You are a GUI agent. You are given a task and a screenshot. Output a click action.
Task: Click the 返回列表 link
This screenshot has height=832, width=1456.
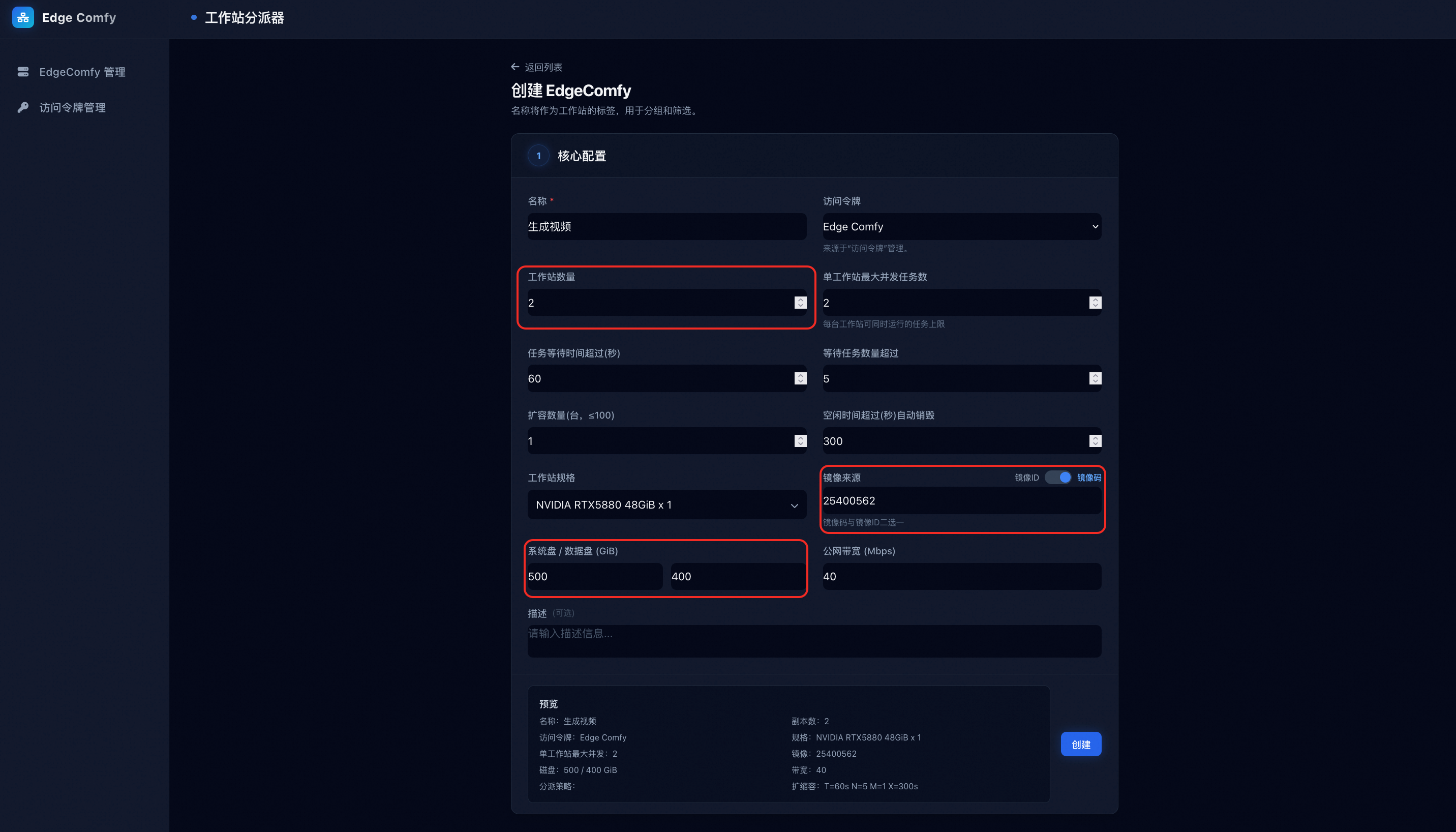coord(543,67)
